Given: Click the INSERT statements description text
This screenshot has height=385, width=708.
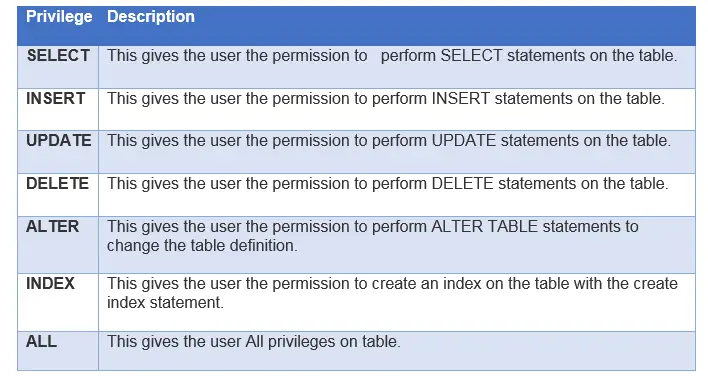Looking at the screenshot, I should coord(386,99).
